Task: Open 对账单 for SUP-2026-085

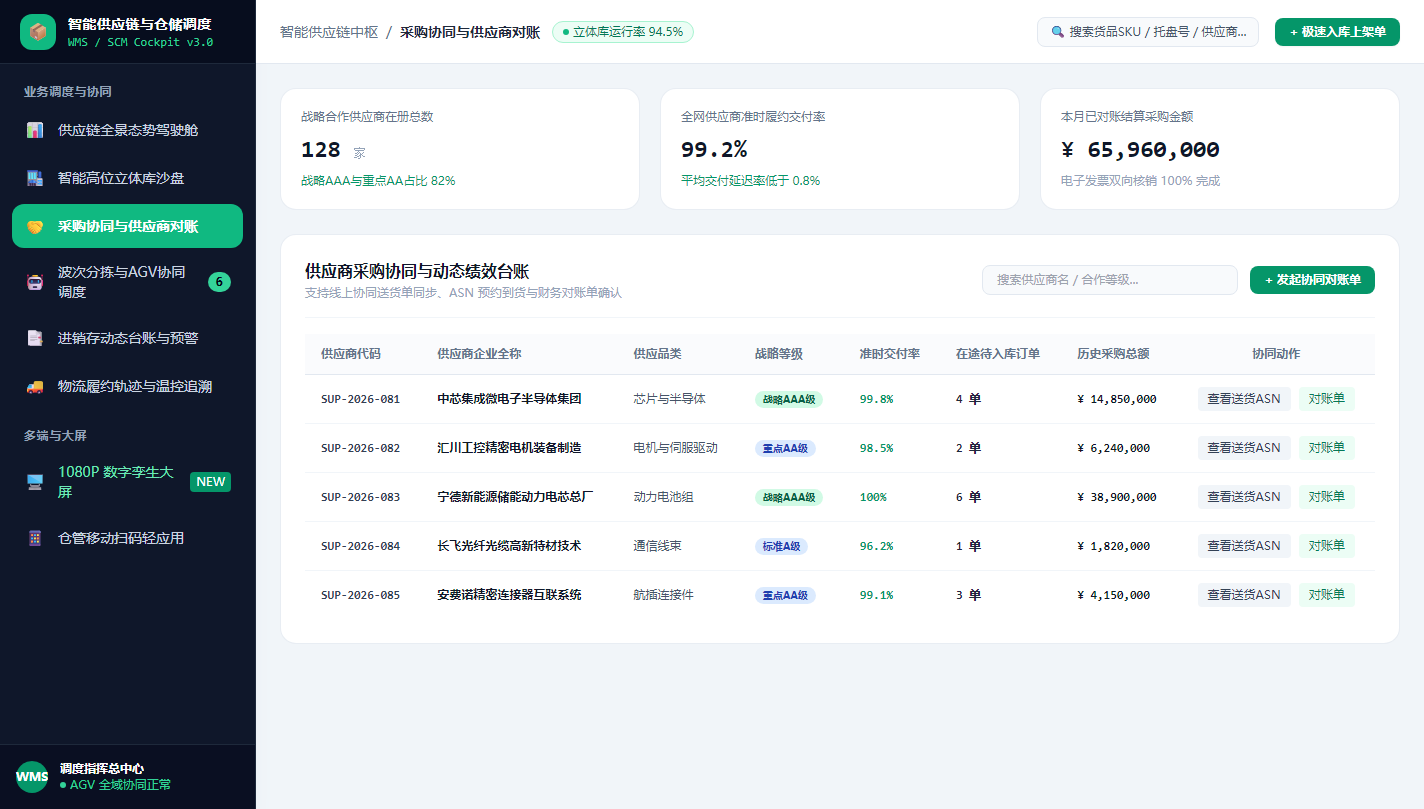Action: (x=1327, y=595)
